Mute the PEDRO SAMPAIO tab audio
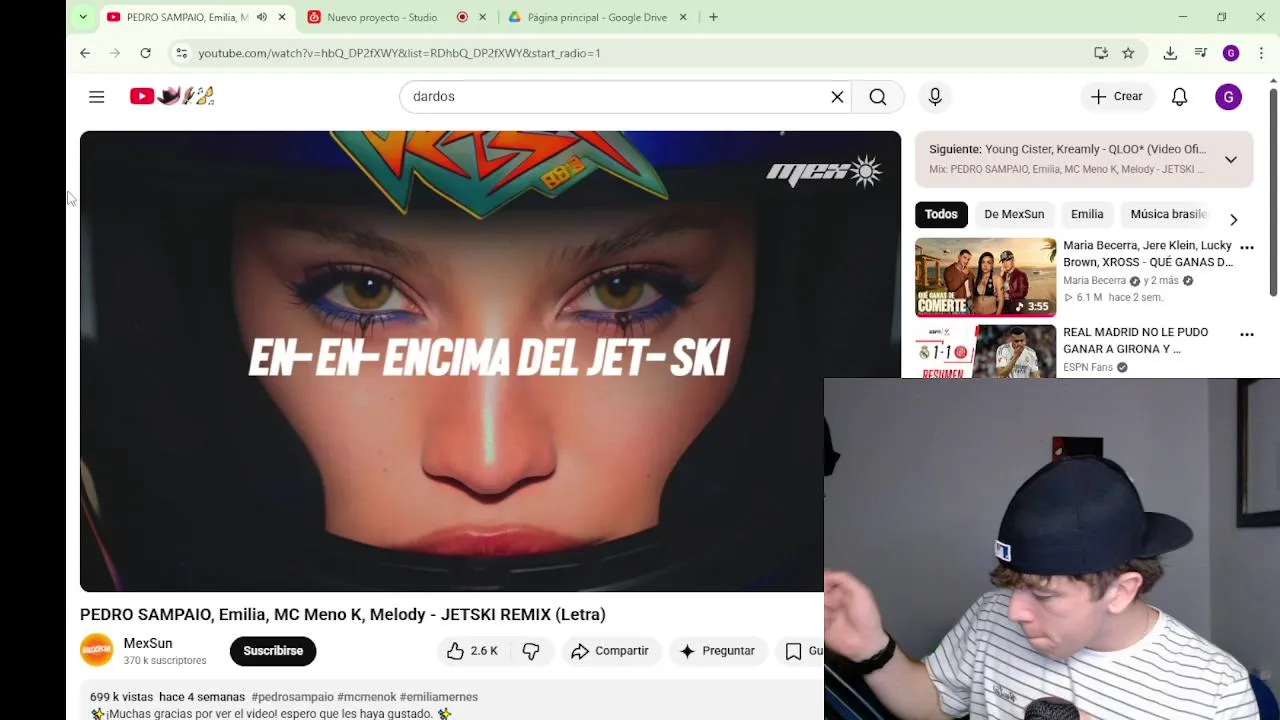This screenshot has height=720, width=1280. 261,17
